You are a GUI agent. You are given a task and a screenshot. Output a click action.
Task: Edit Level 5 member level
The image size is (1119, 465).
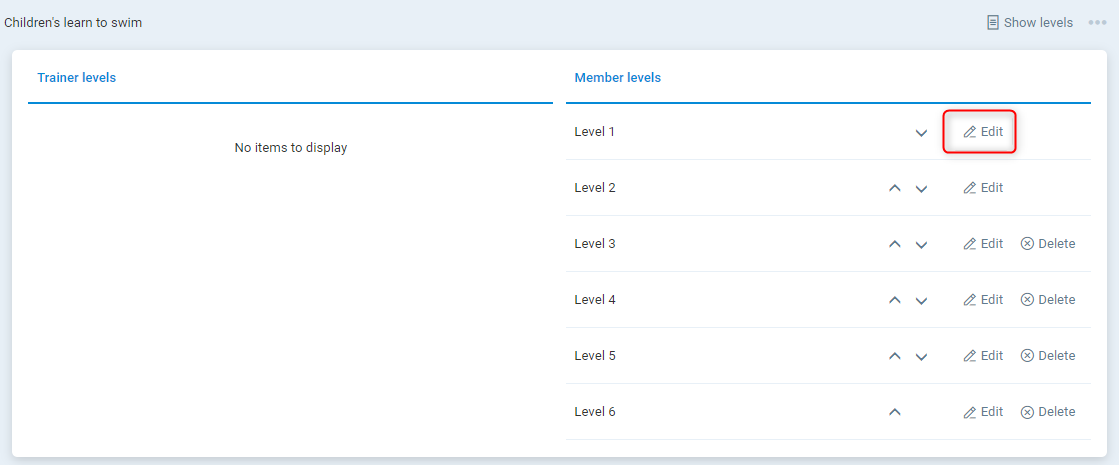982,356
